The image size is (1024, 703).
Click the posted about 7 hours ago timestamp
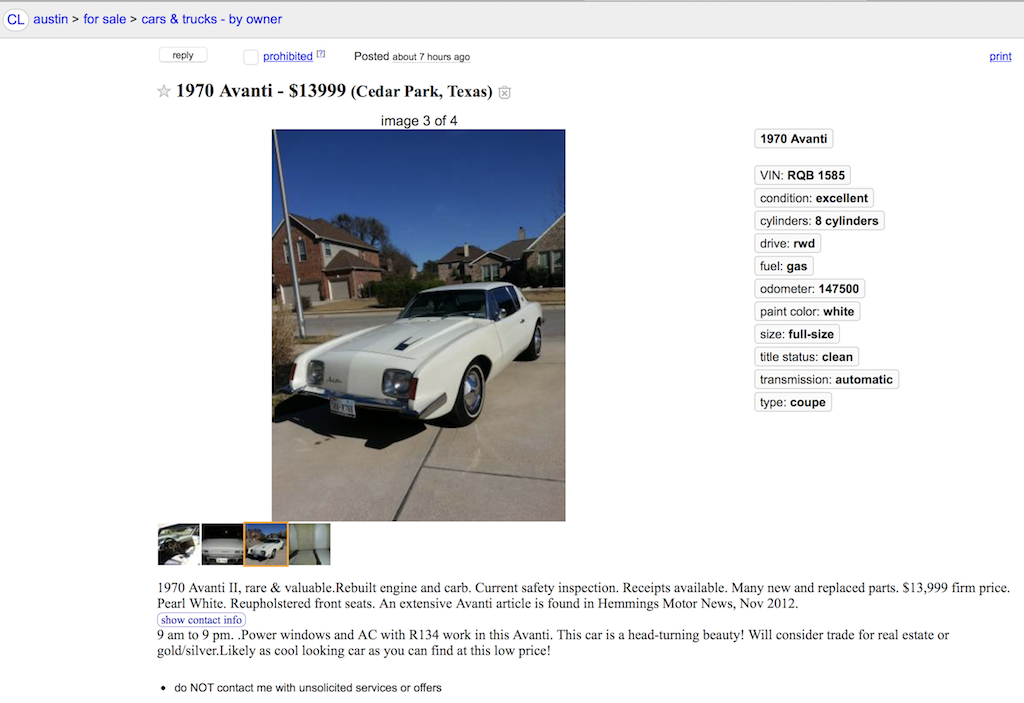pos(431,57)
